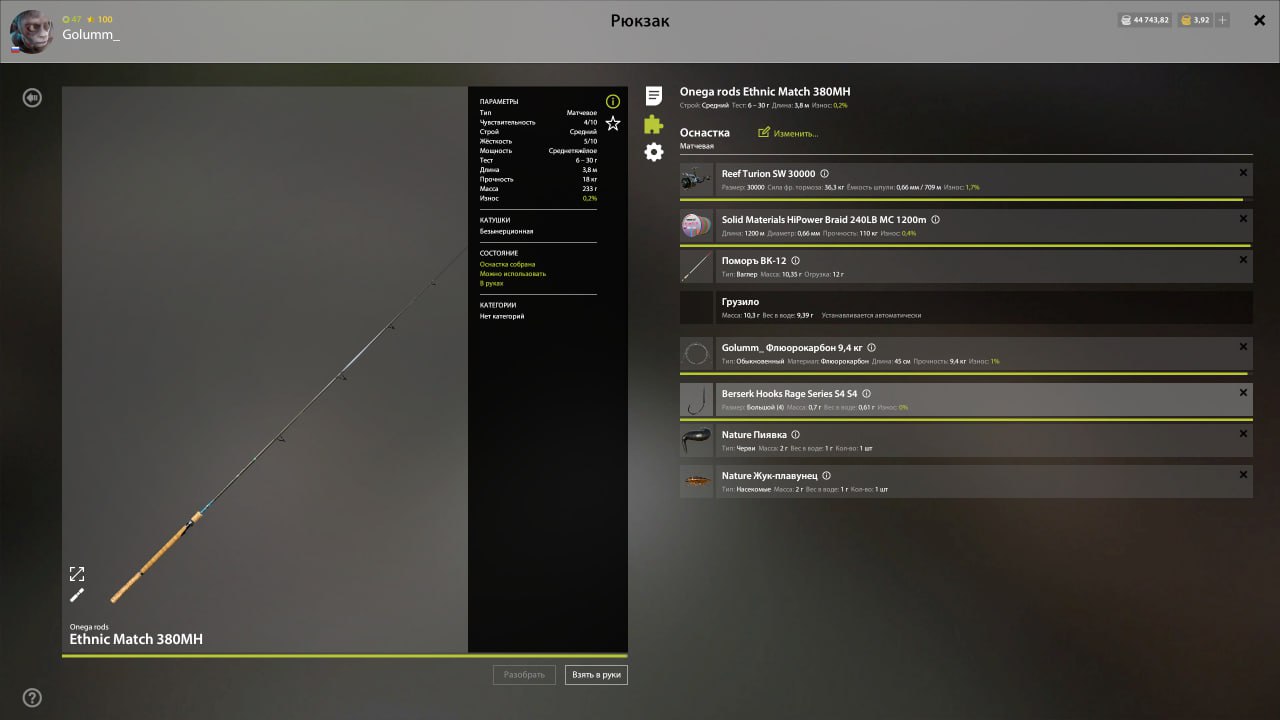
Task: Toggle the favorite star for rod
Action: 613,123
